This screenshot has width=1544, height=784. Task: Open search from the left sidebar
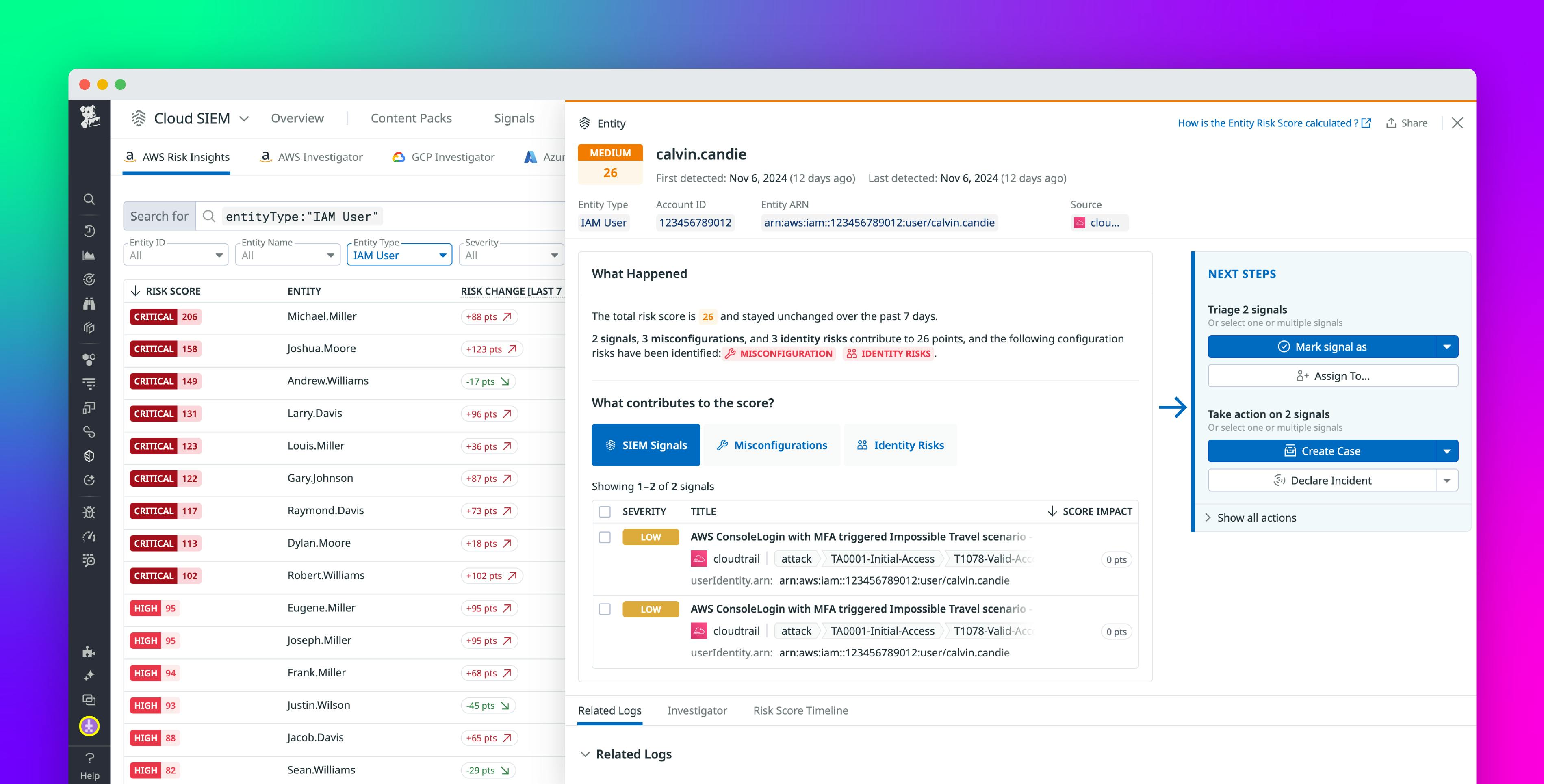coord(89,198)
